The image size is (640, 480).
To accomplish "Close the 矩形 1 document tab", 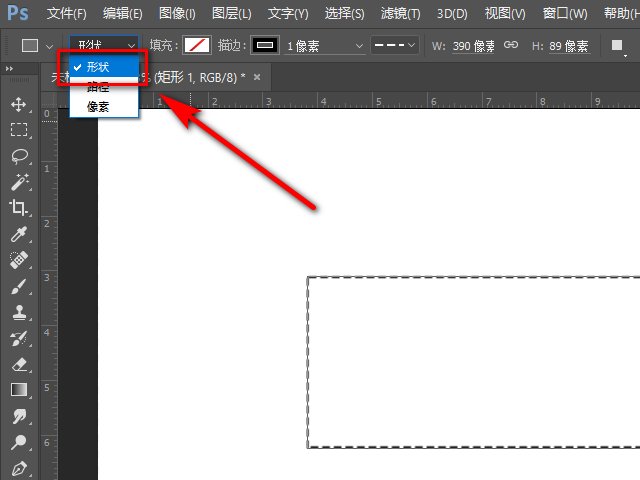I will coord(257,77).
